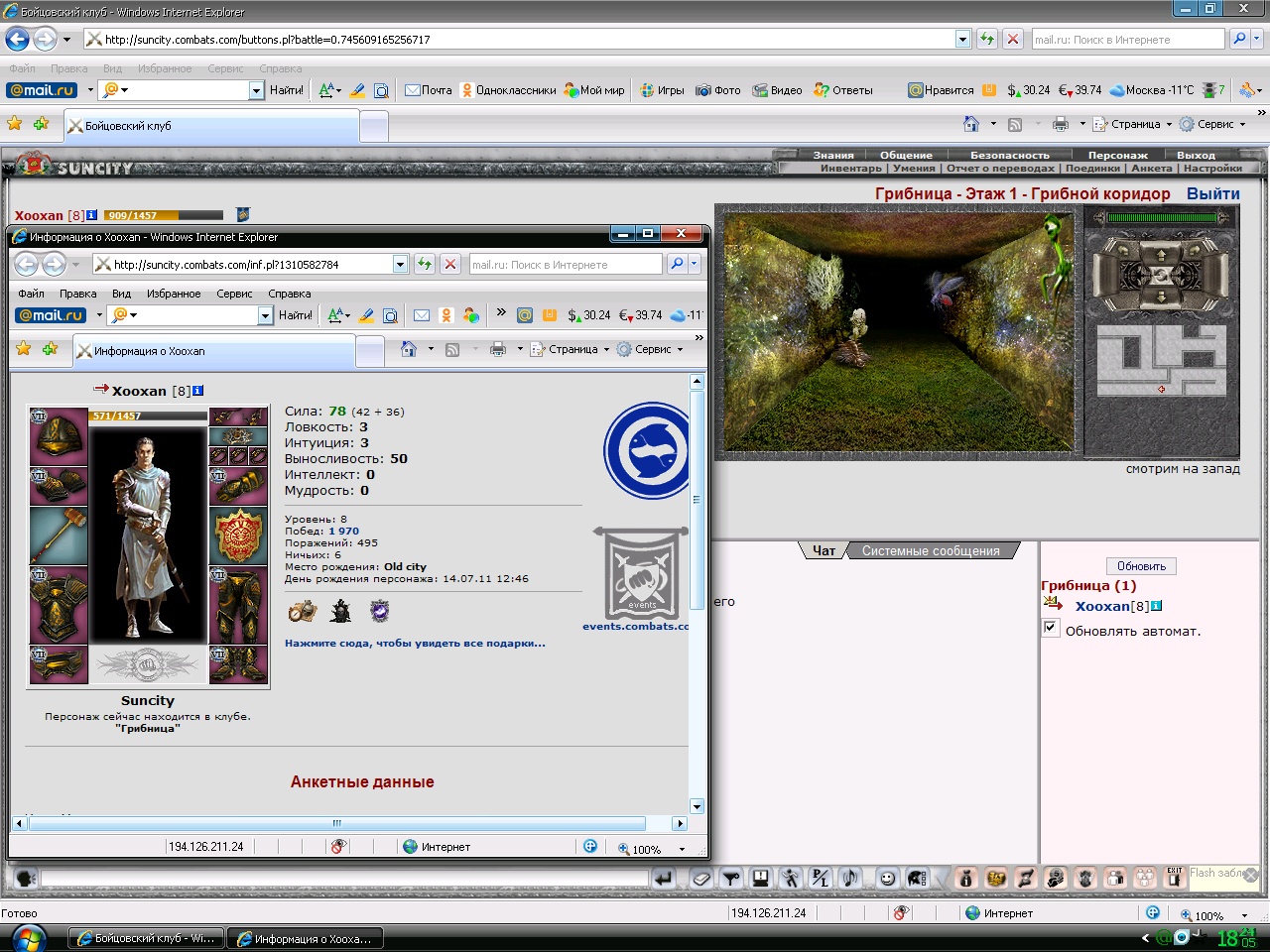Switch to Системные сообщения tab
The height and width of the screenshot is (952, 1270).
click(931, 551)
